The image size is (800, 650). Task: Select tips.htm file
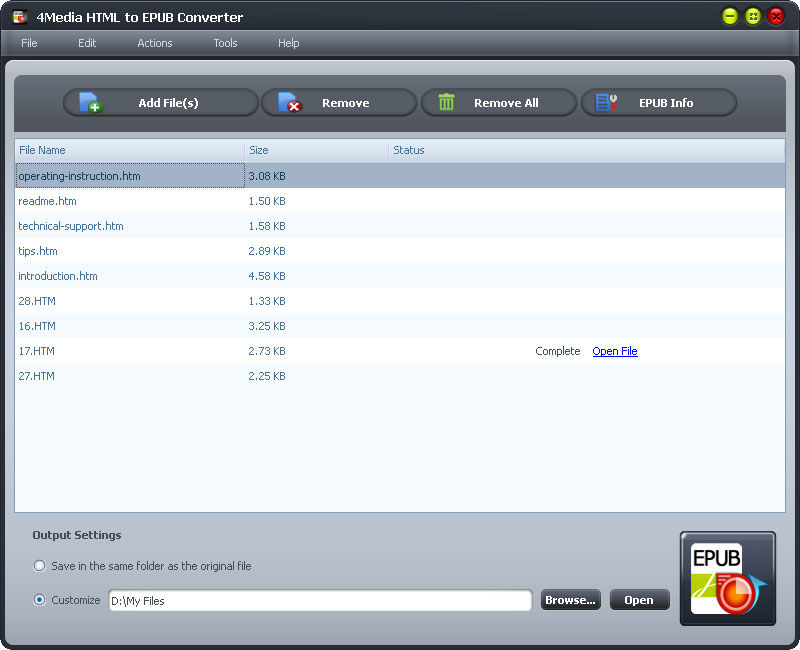[x=38, y=251]
